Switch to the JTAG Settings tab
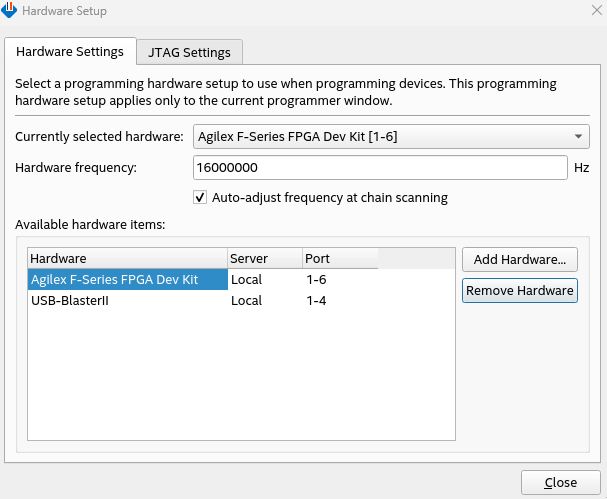 189,52
